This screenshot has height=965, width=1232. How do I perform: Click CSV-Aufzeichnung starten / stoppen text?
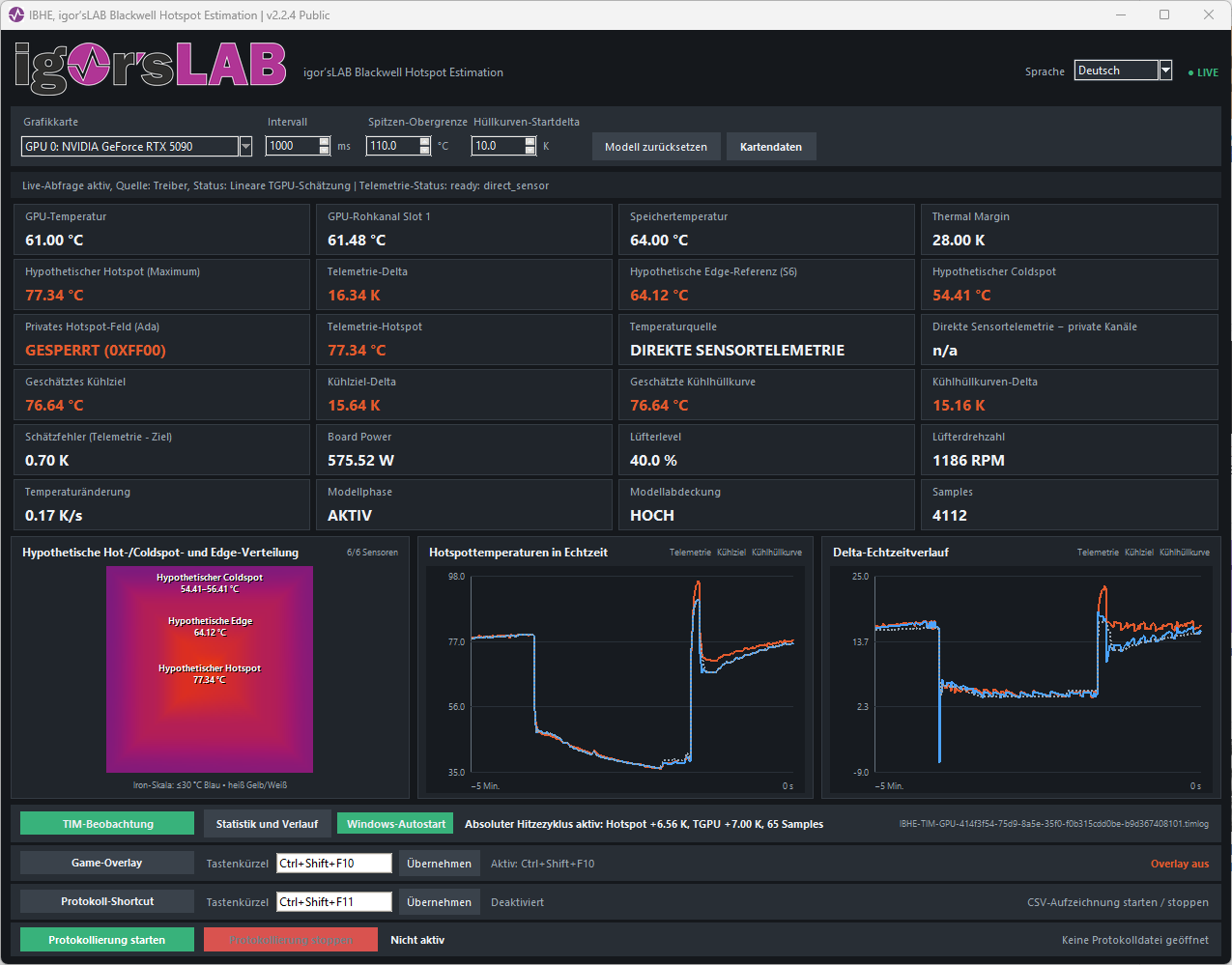tap(1118, 902)
